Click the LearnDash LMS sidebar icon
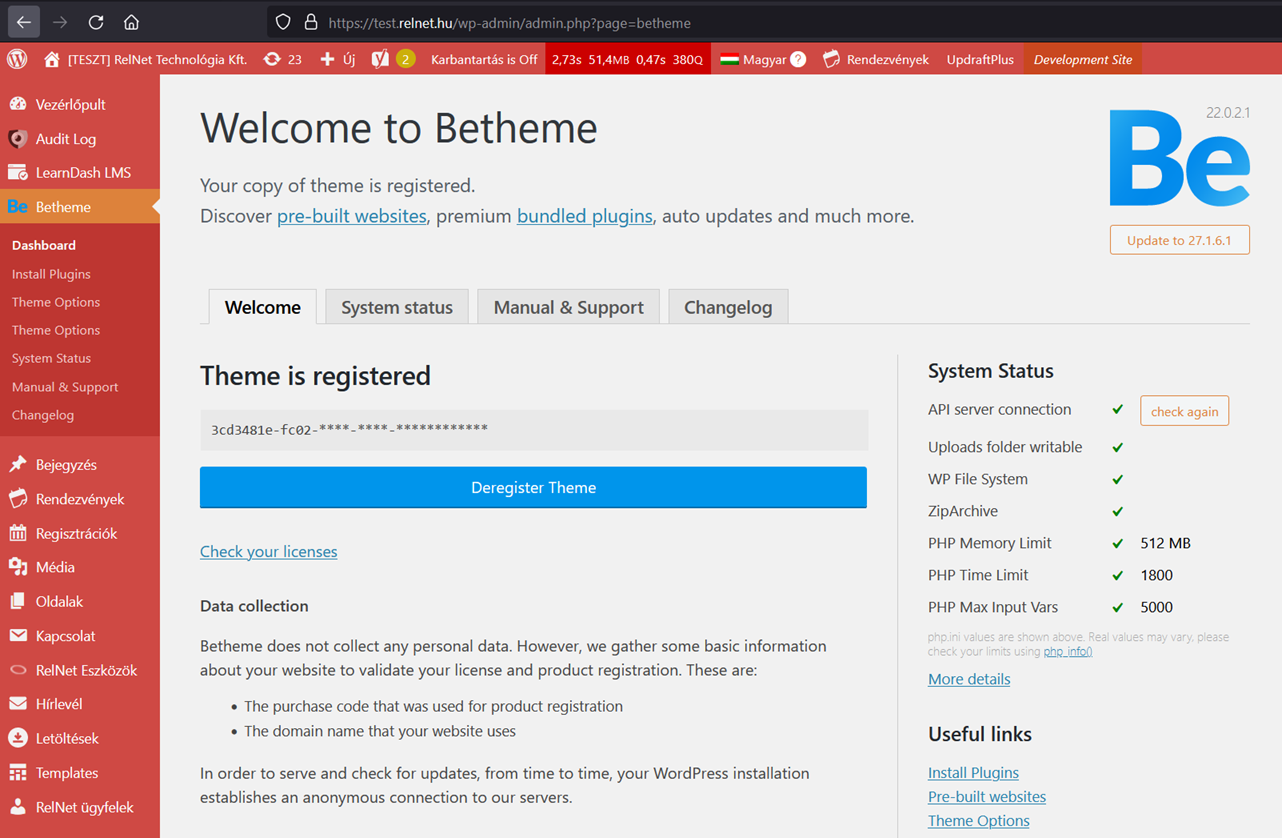Image resolution: width=1282 pixels, height=838 pixels. pyautogui.click(x=18, y=173)
